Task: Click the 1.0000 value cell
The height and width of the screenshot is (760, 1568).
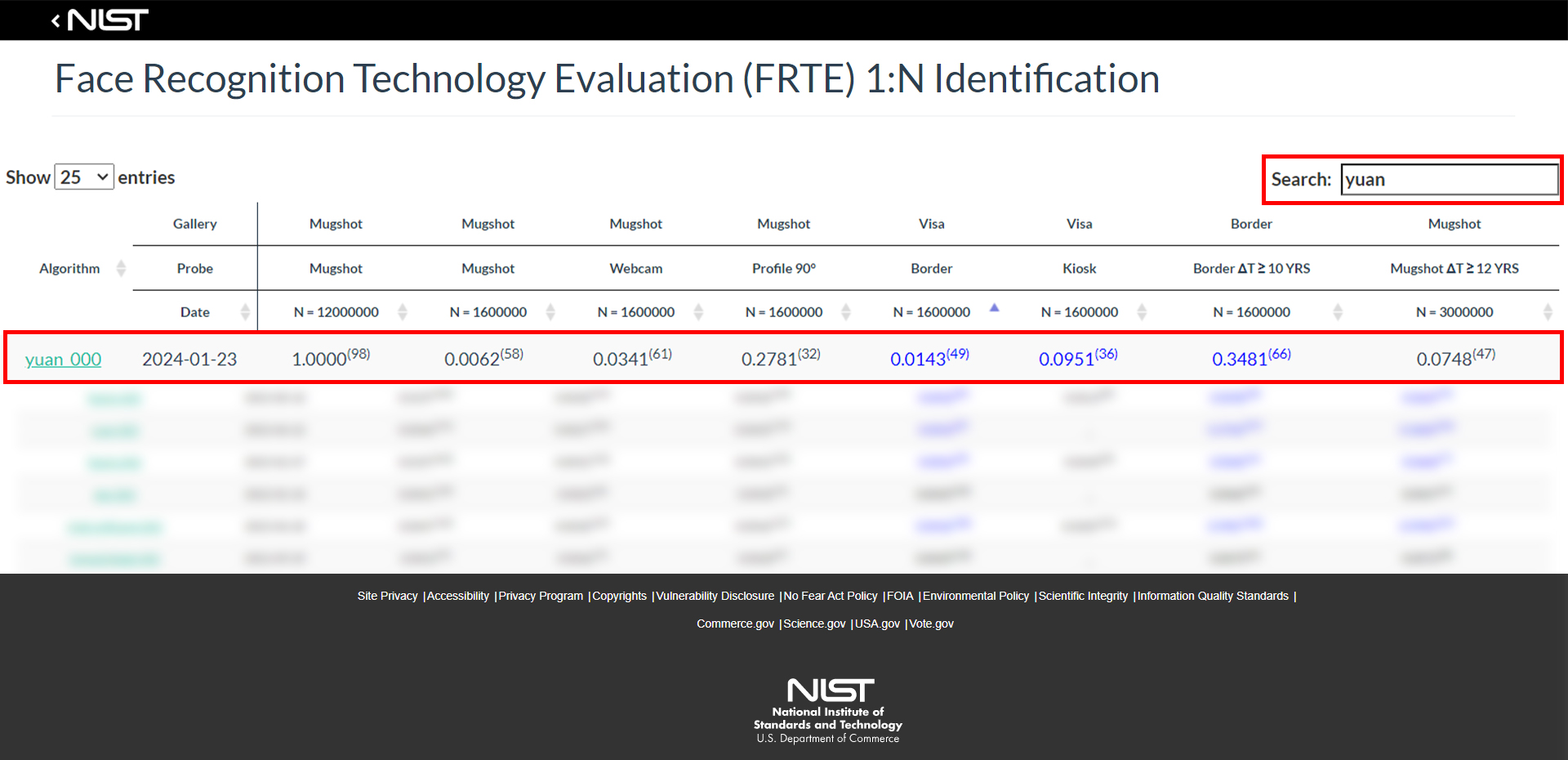Action: point(331,357)
